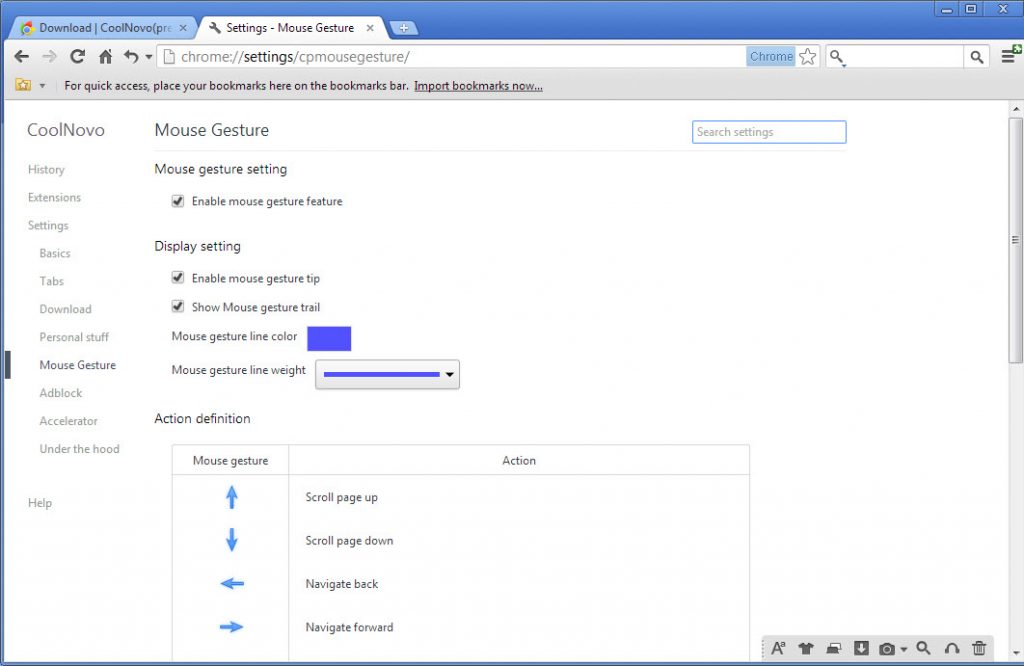Close the Download CoolNovo tab
The height and width of the screenshot is (666, 1024).
point(183,28)
